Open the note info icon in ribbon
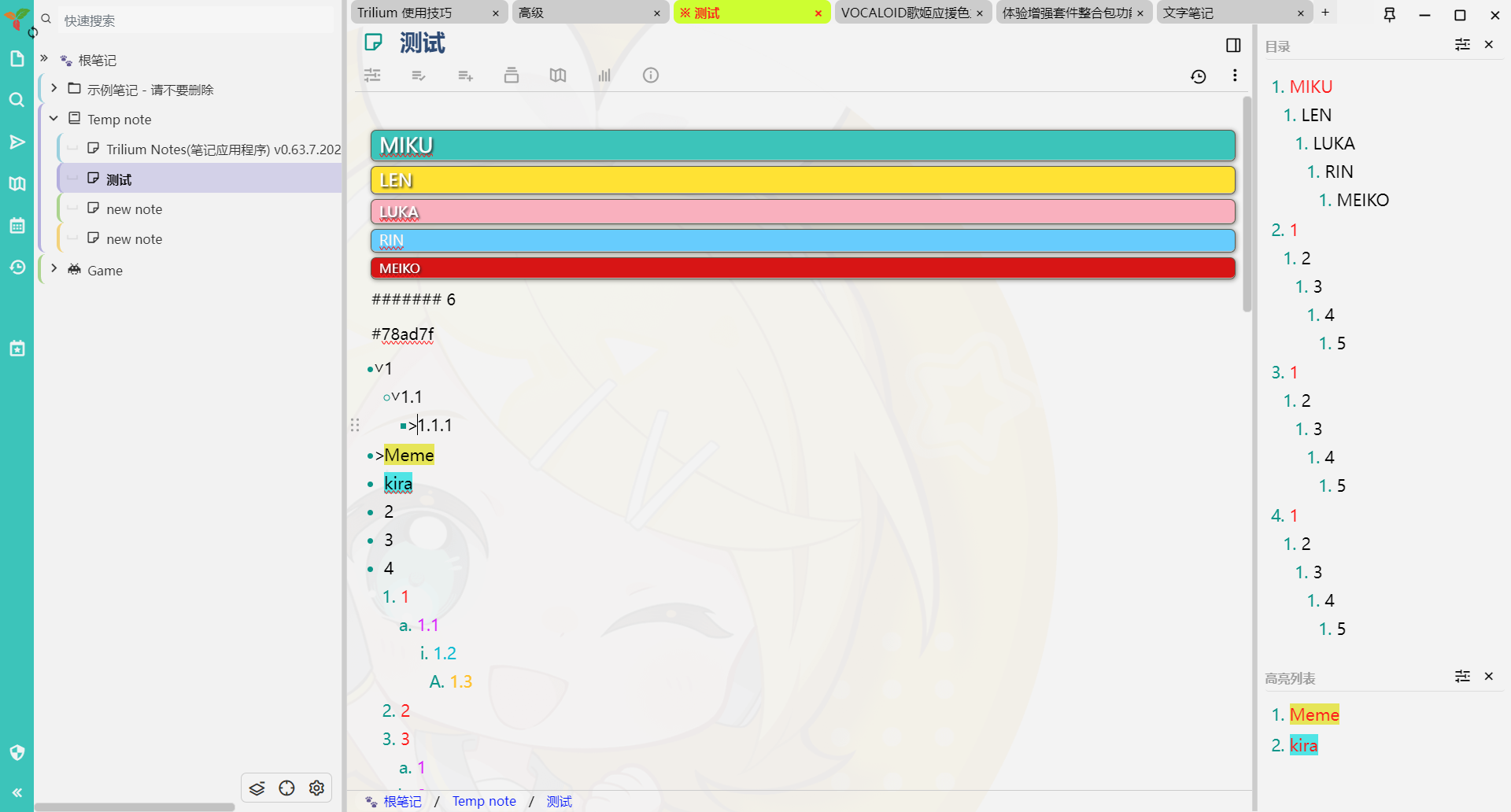Viewport: 1511px width, 812px height. [x=650, y=76]
